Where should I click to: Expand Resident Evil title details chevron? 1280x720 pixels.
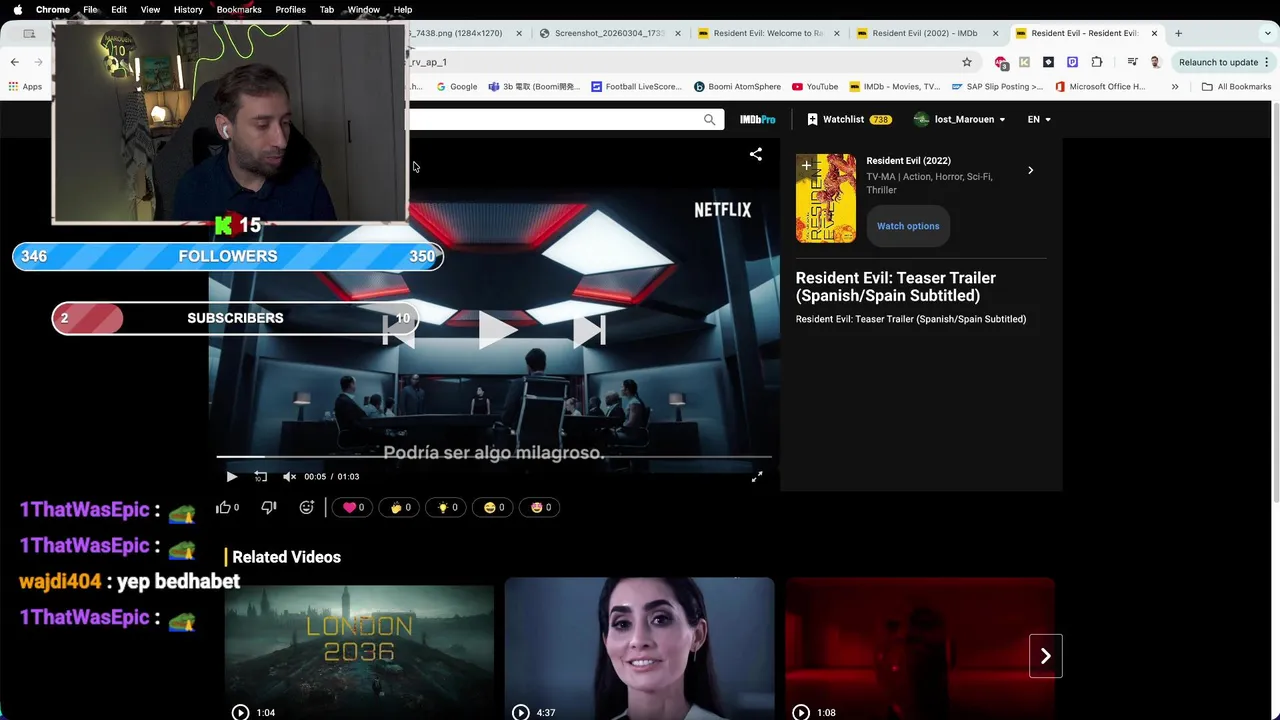[x=1030, y=170]
